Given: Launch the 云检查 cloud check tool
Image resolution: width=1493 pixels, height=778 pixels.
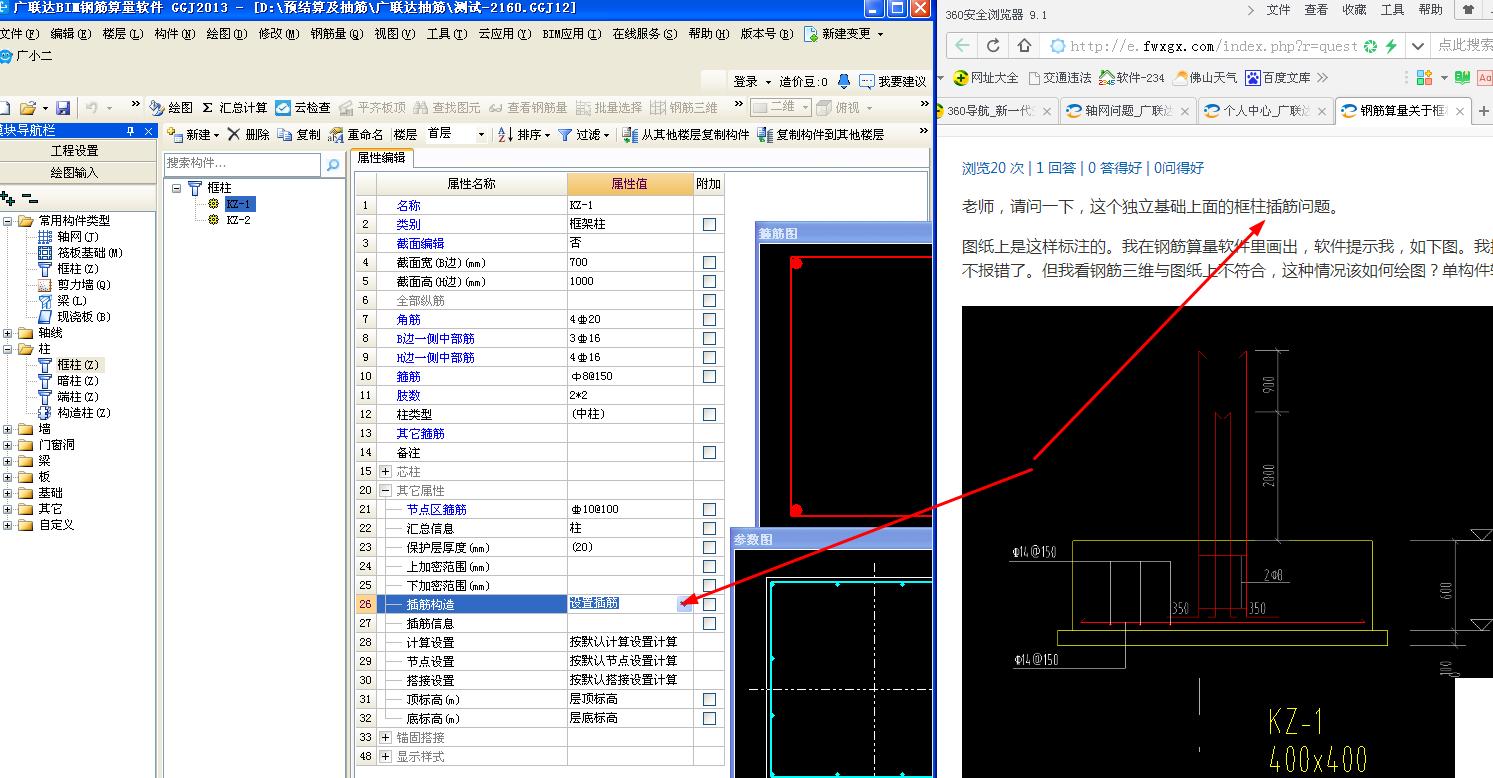Looking at the screenshot, I should [303, 108].
